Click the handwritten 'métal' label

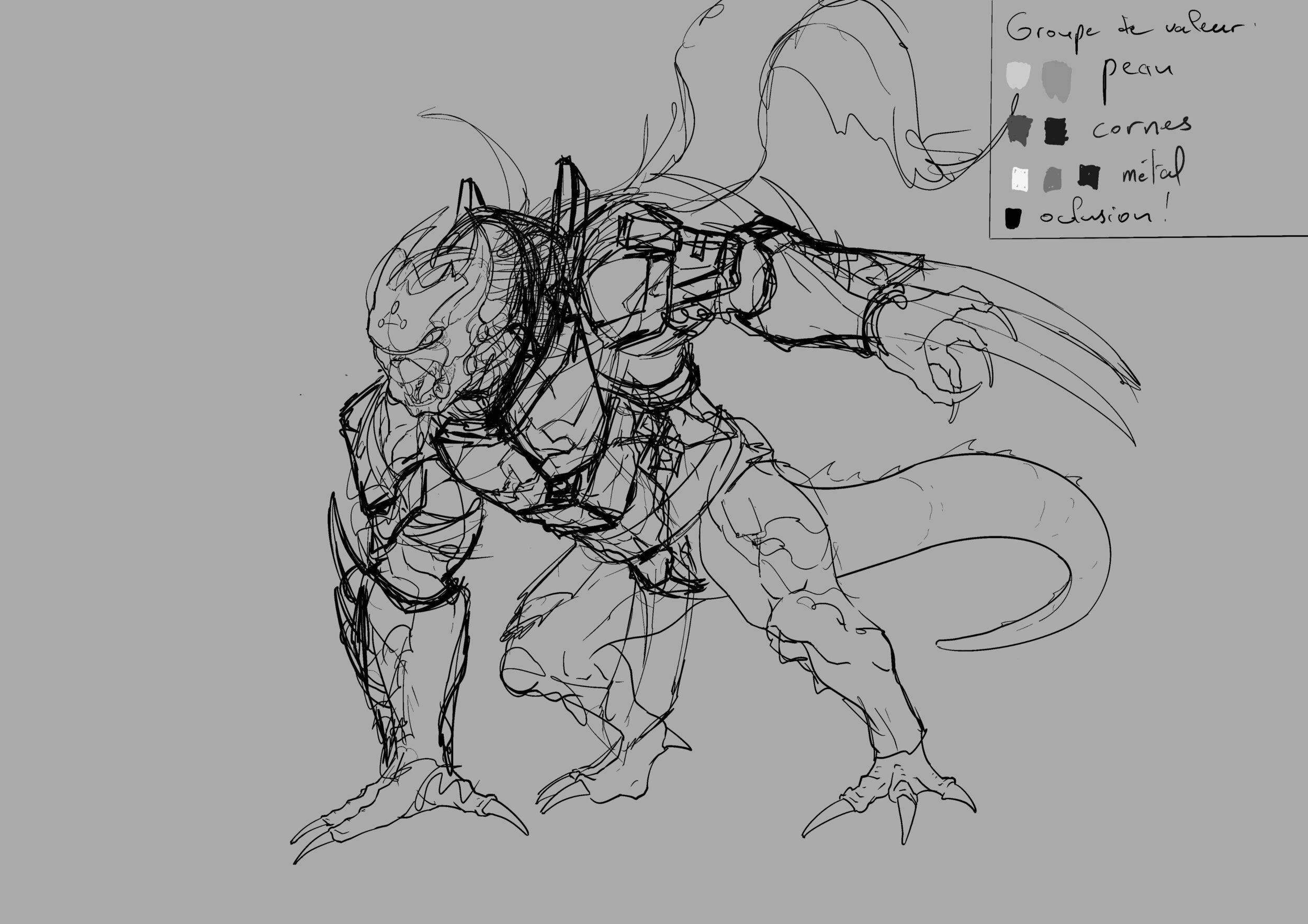point(1154,171)
